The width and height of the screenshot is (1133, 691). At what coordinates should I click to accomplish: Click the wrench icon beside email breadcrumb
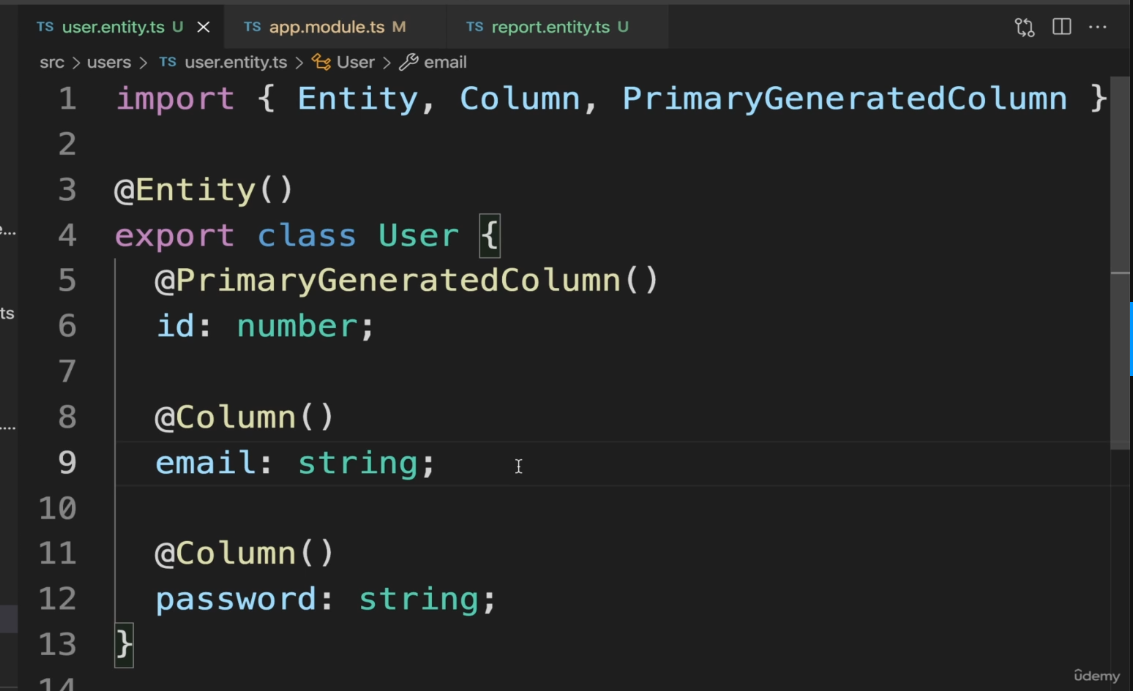tap(408, 62)
